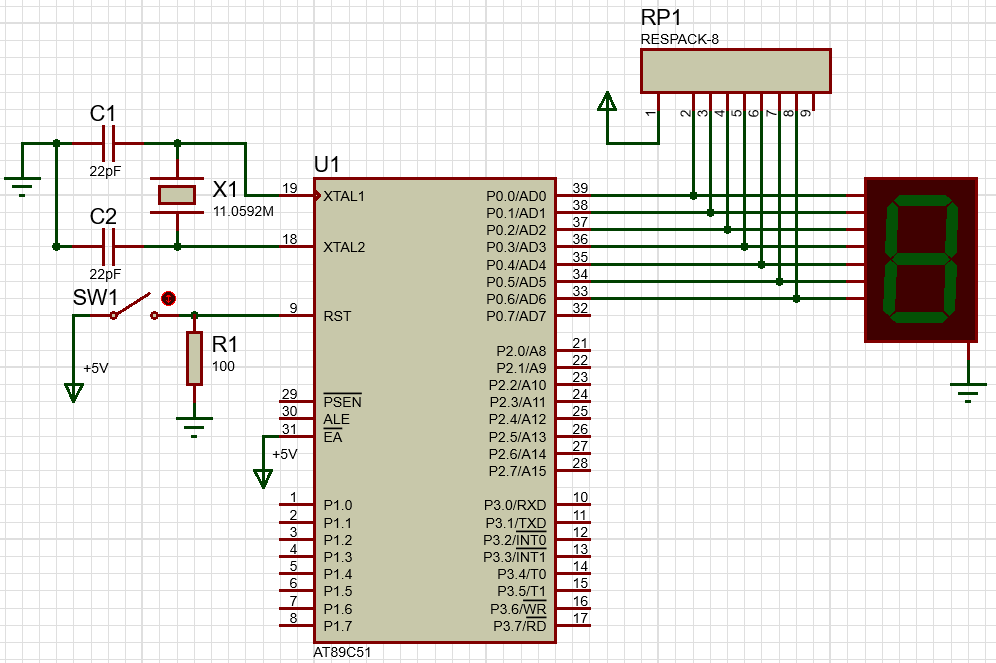The image size is (996, 663).
Task: Click the ground symbol below R1
Action: click(194, 427)
